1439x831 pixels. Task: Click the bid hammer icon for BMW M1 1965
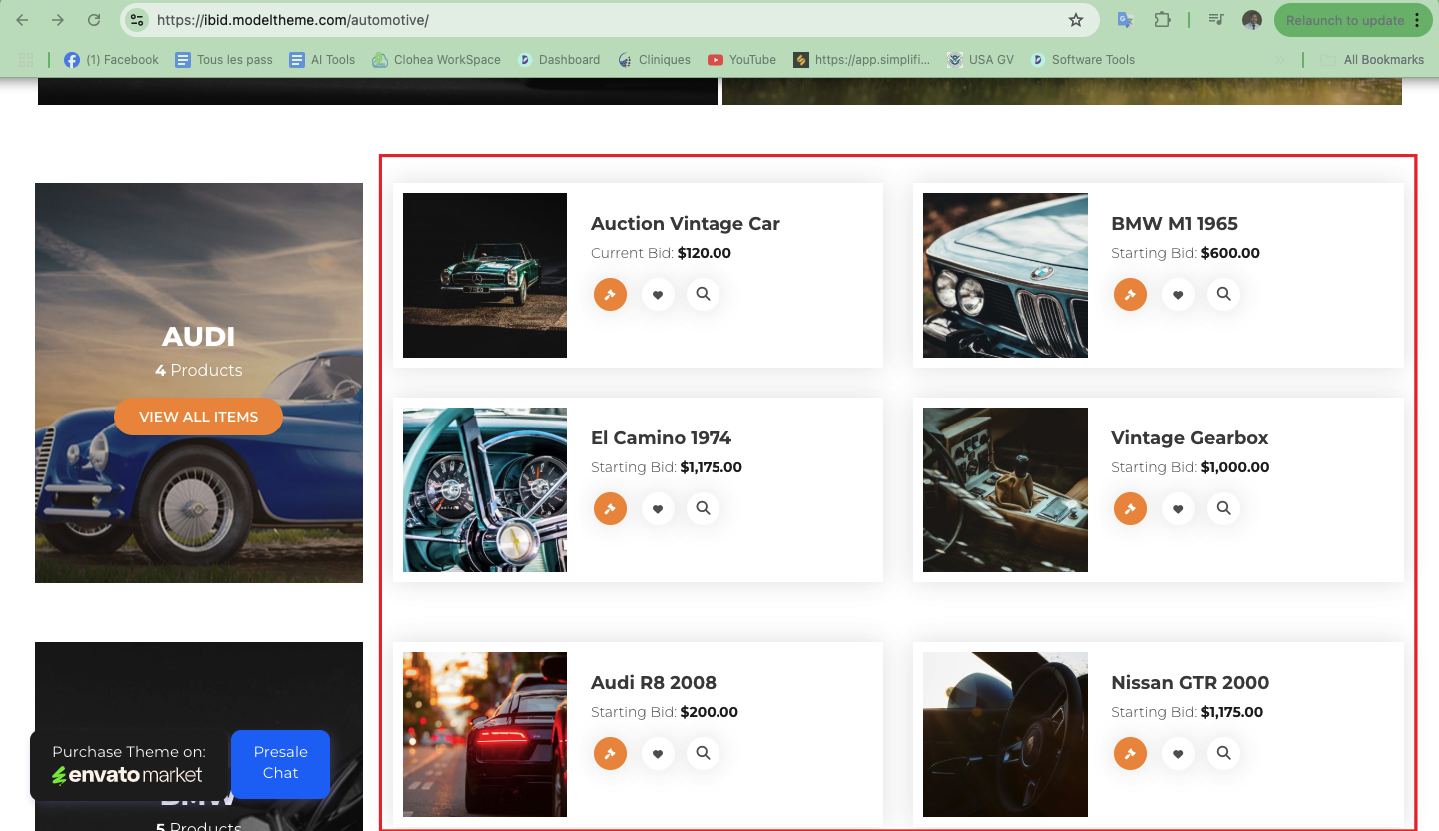pos(1130,295)
